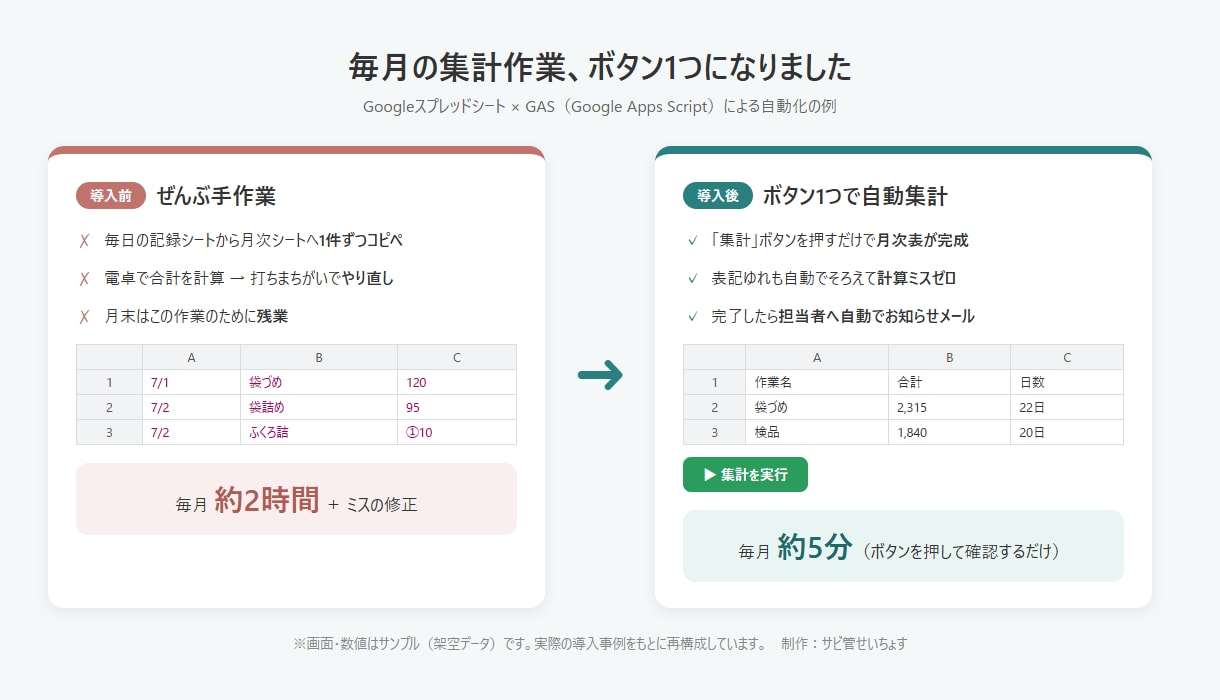Select cell 袋詰め in the 導入前 table
This screenshot has height=700, width=1220.
[x=319, y=407]
